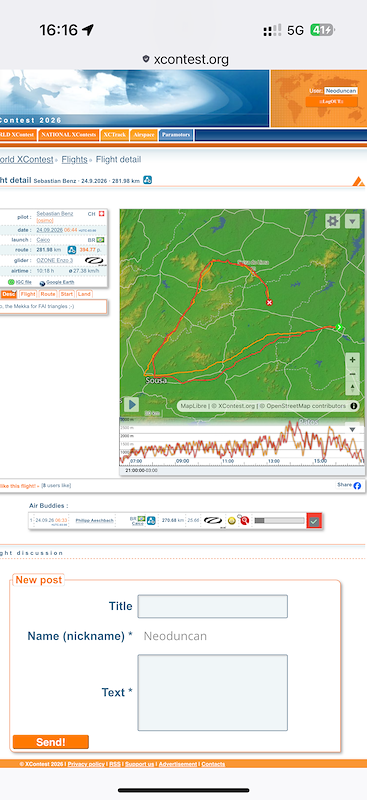367x800 pixels.
Task: Play the flight track animation
Action: pyautogui.click(x=131, y=405)
